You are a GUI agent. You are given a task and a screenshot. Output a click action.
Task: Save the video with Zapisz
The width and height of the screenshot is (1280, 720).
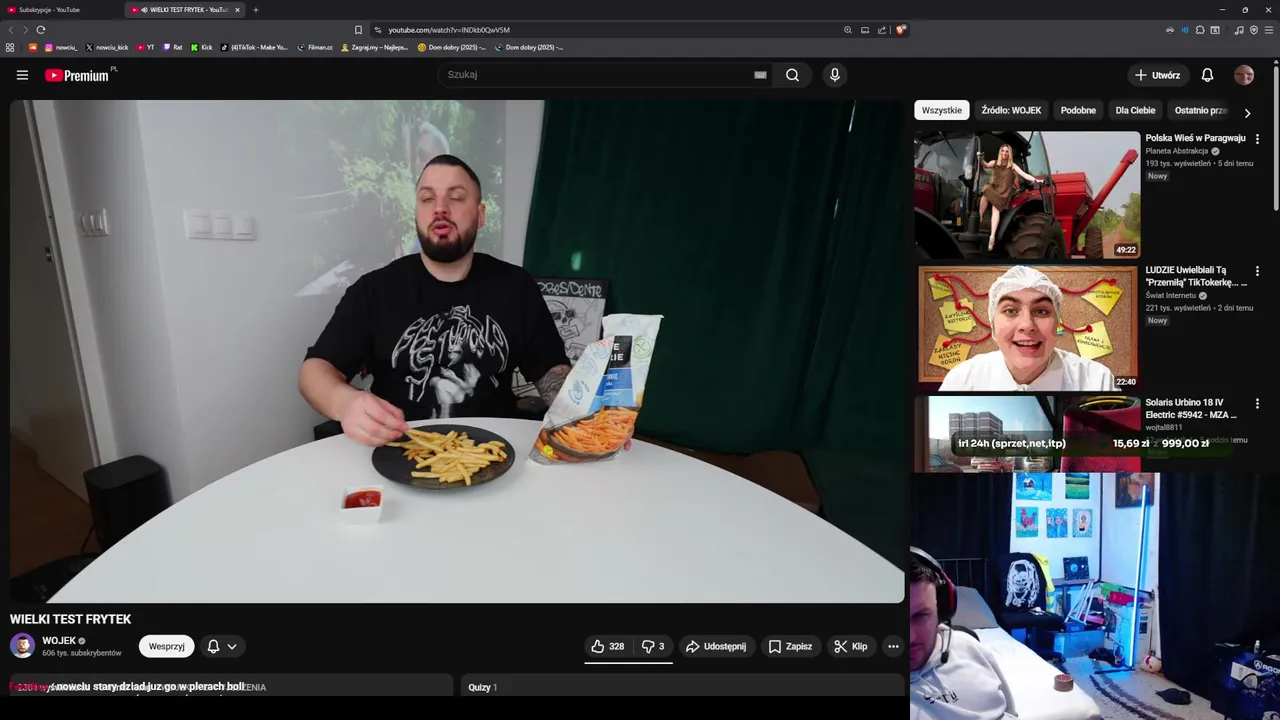tap(790, 646)
